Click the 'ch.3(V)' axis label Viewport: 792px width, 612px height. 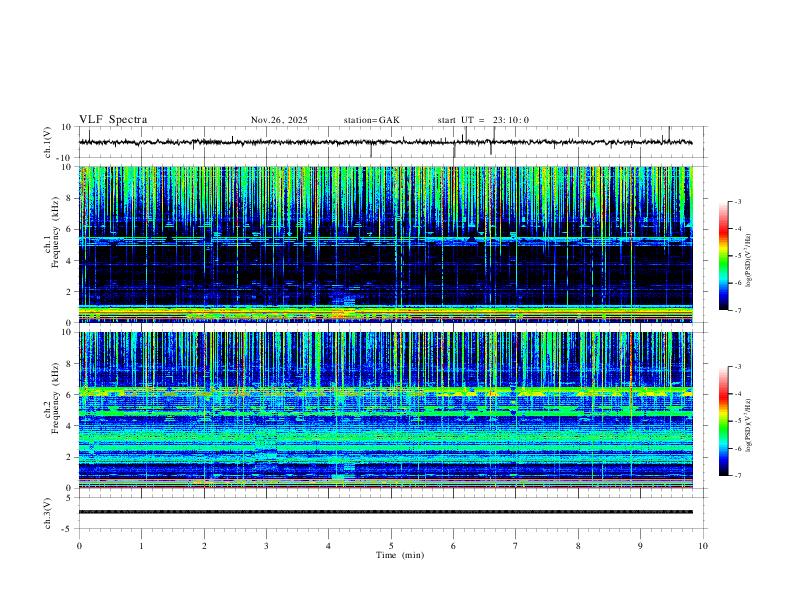tap(48, 513)
